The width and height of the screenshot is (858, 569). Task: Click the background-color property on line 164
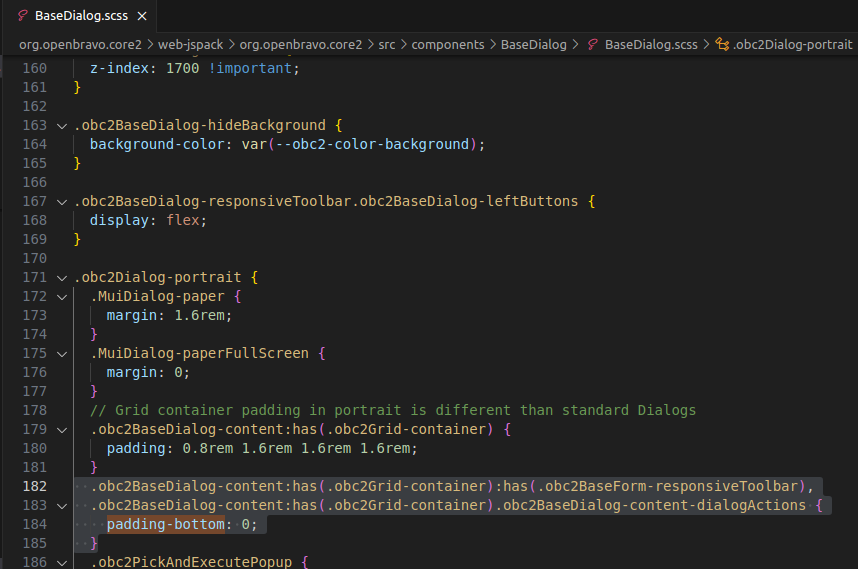157,144
